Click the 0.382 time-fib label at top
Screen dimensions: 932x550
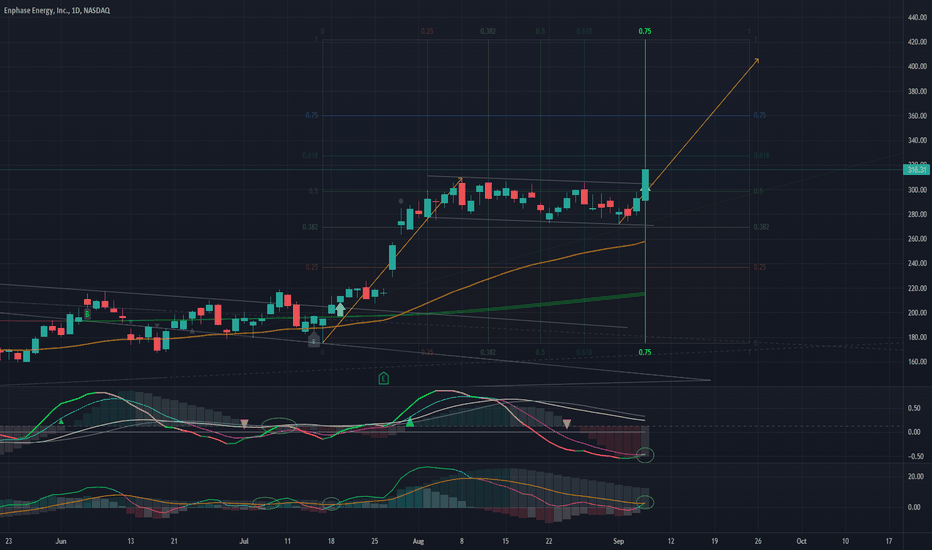pyautogui.click(x=488, y=31)
